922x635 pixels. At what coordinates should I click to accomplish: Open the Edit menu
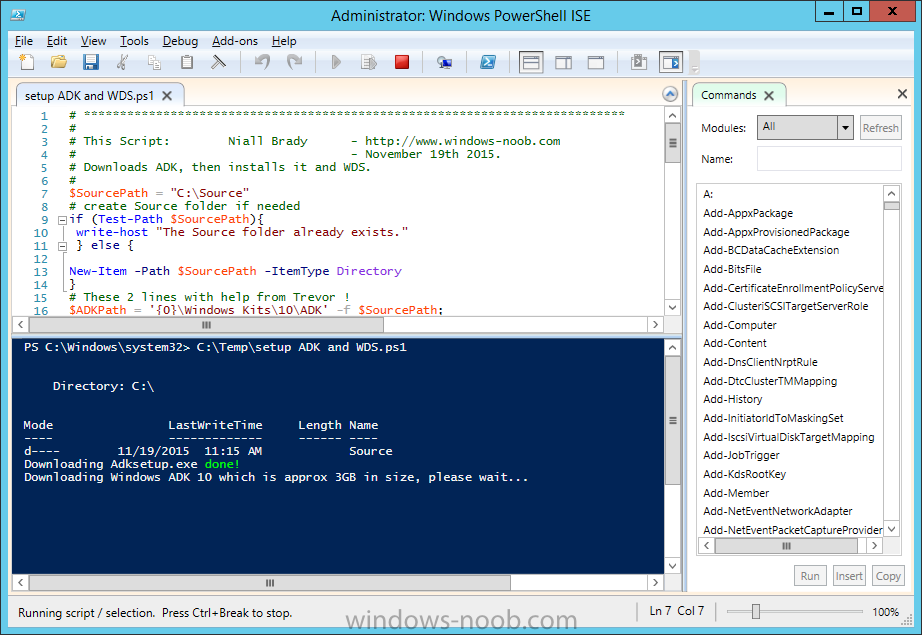click(56, 41)
